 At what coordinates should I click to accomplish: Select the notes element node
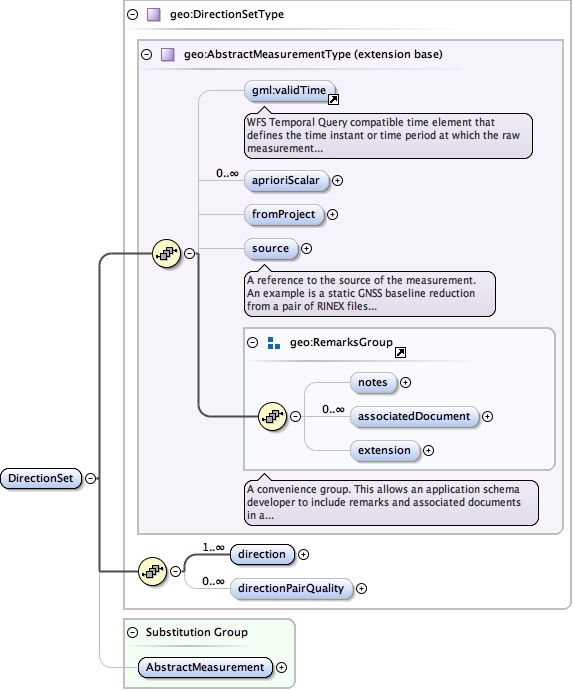pos(373,382)
